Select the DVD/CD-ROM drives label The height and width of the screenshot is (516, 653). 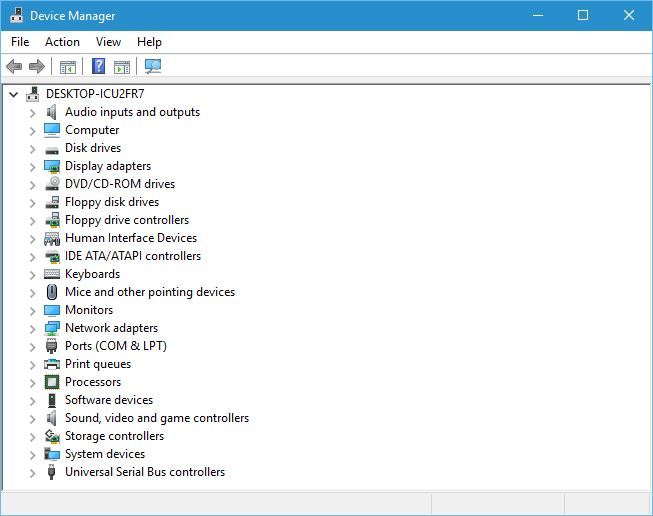tap(120, 184)
